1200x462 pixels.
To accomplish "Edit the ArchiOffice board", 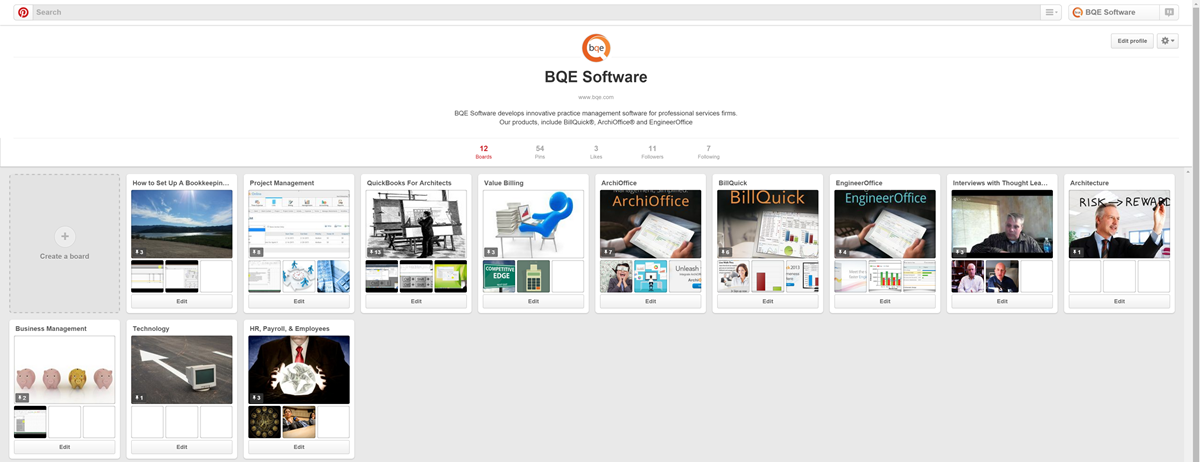I will (650, 301).
